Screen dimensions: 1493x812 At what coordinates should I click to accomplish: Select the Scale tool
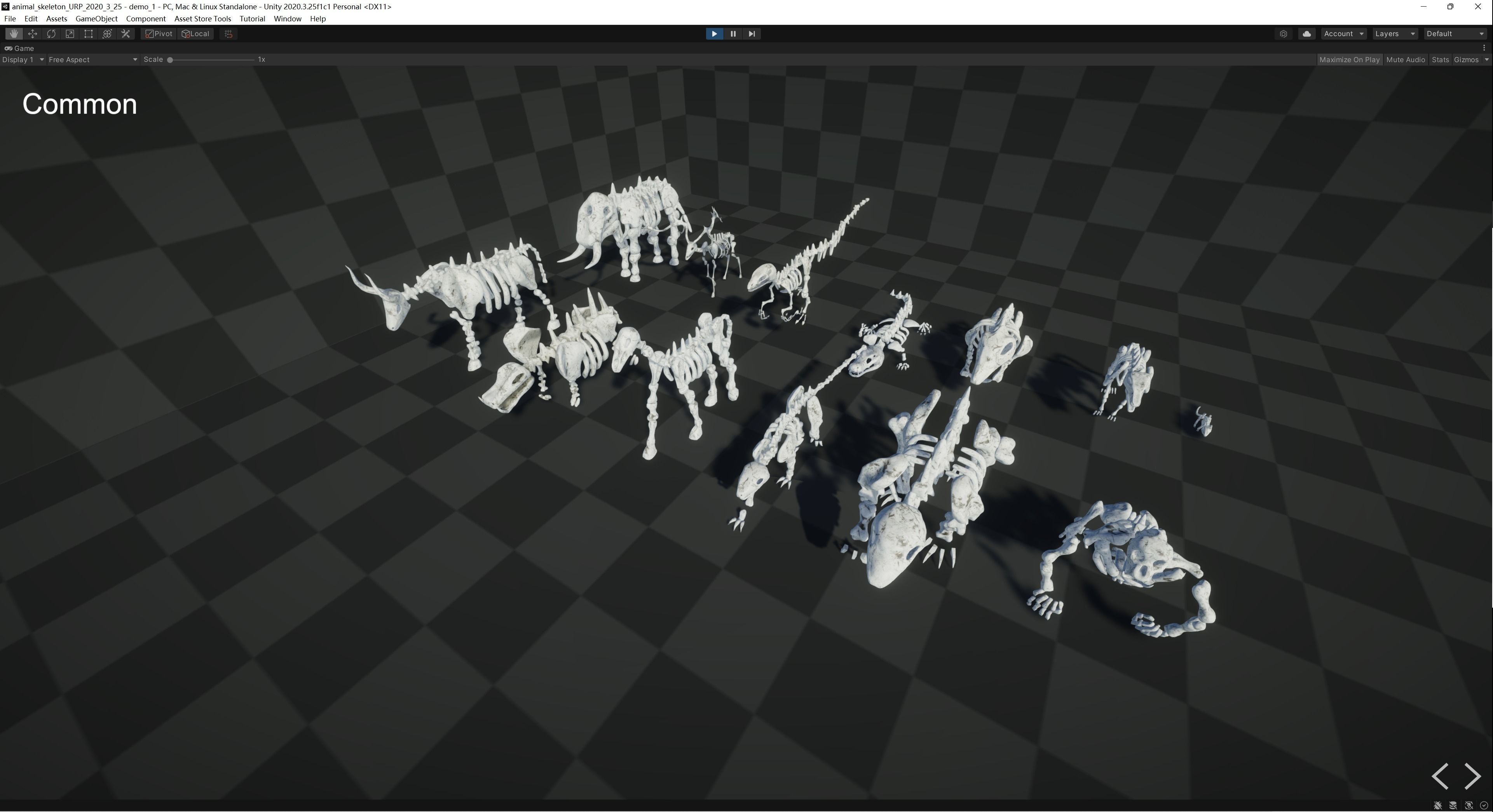(x=70, y=34)
